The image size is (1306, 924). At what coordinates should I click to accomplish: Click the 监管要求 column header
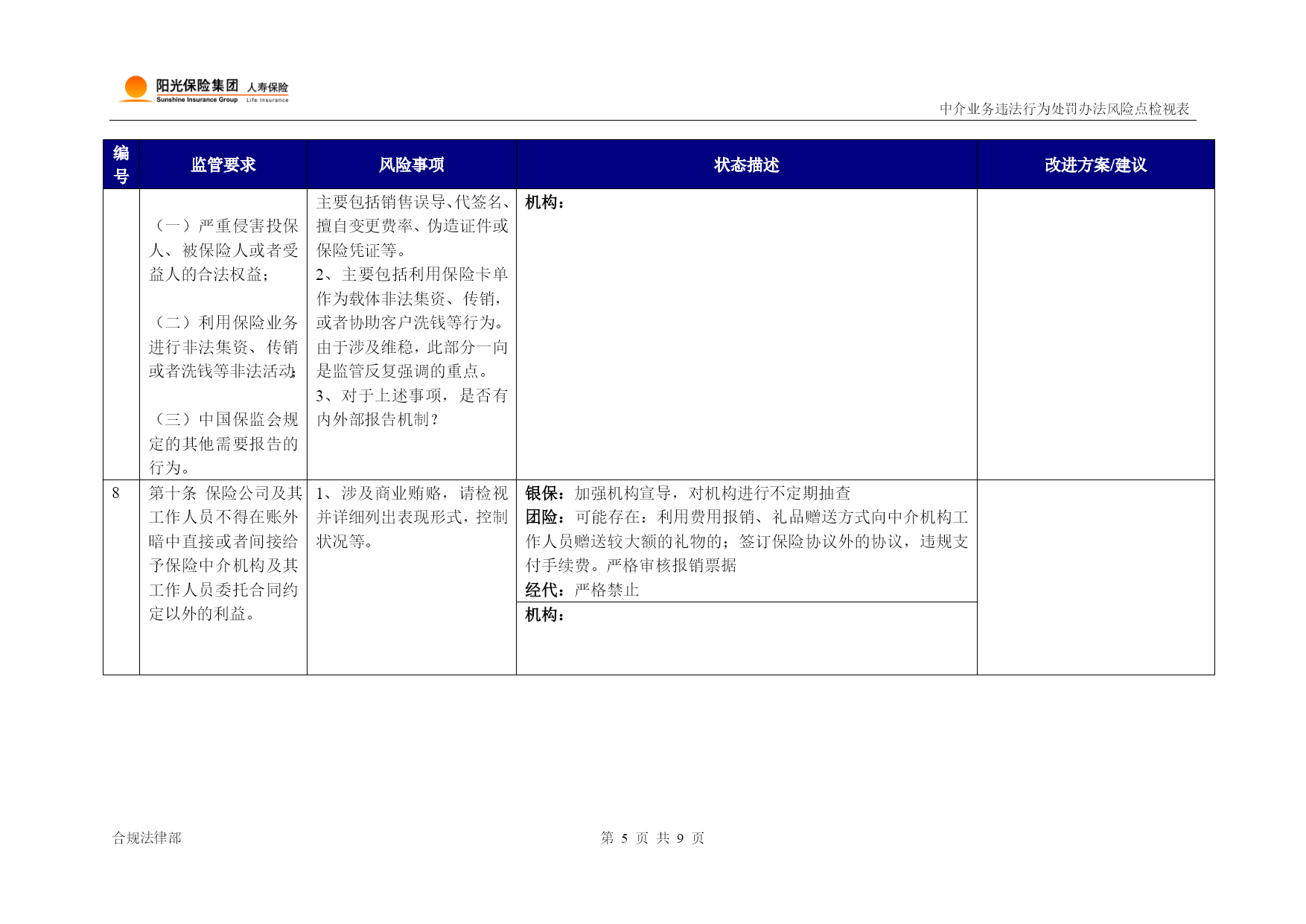click(x=223, y=165)
